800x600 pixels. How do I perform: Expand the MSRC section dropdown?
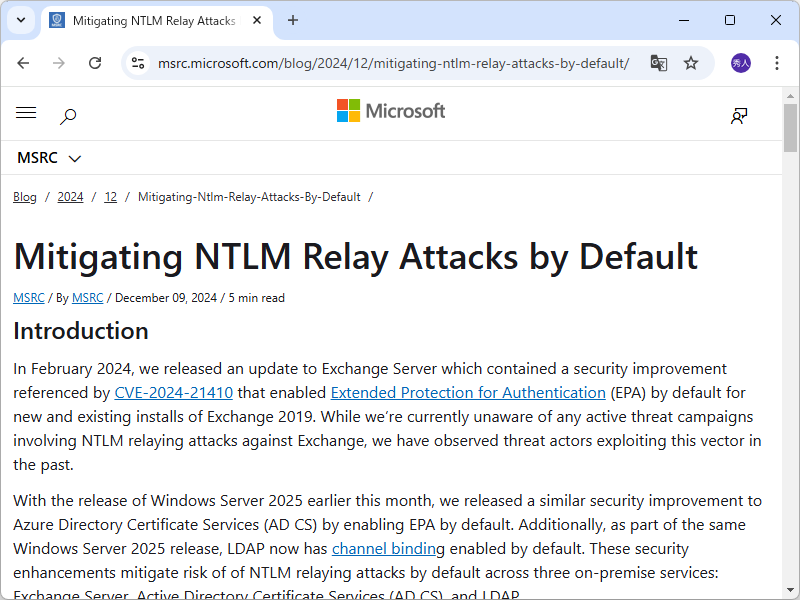point(49,157)
